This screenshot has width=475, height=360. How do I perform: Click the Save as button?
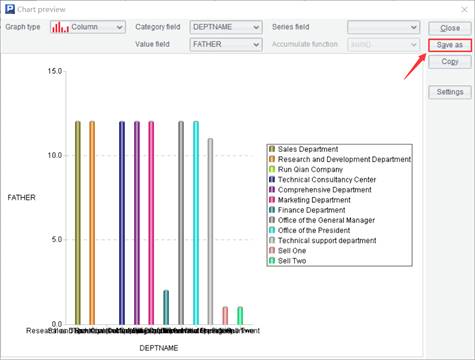coord(450,45)
